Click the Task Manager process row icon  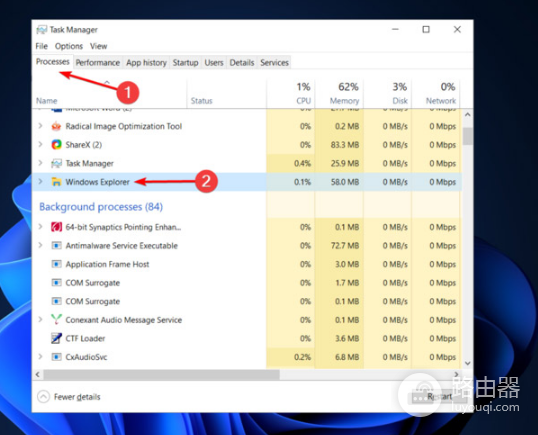pos(56,163)
